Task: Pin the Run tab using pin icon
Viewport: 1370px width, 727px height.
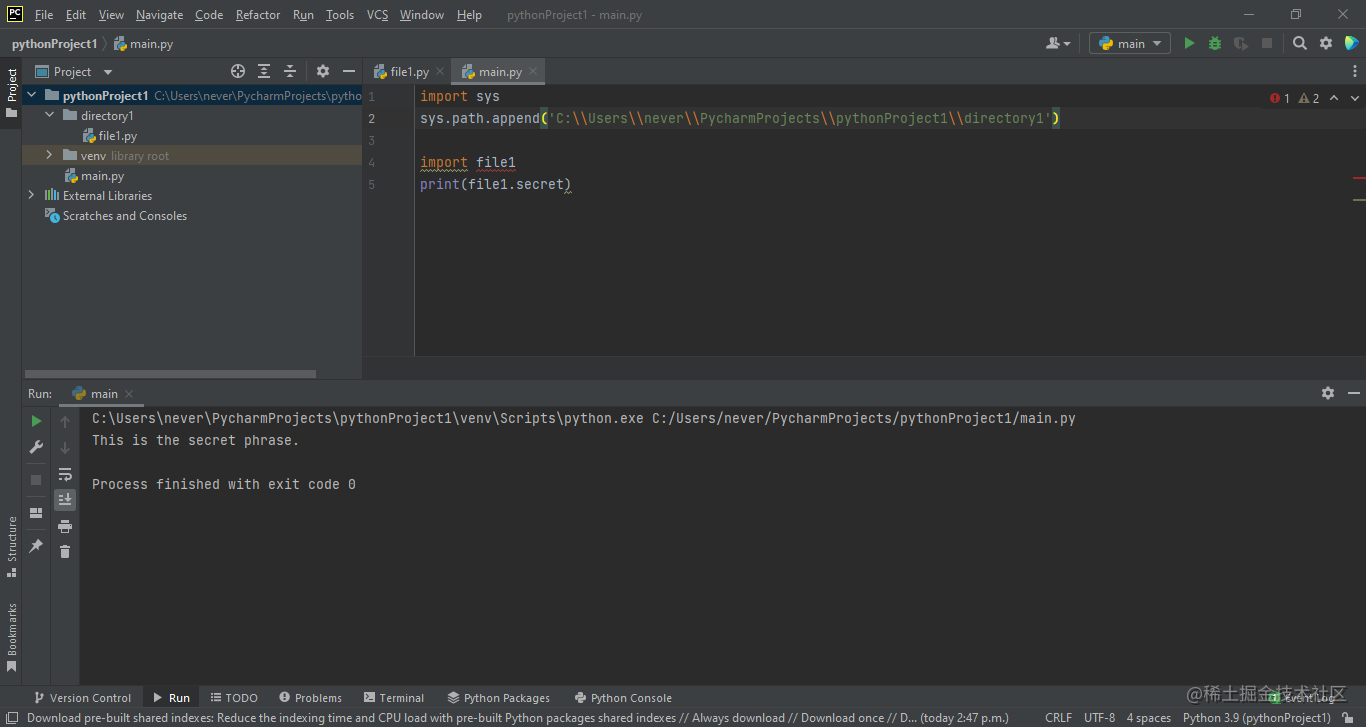Action: (x=35, y=545)
